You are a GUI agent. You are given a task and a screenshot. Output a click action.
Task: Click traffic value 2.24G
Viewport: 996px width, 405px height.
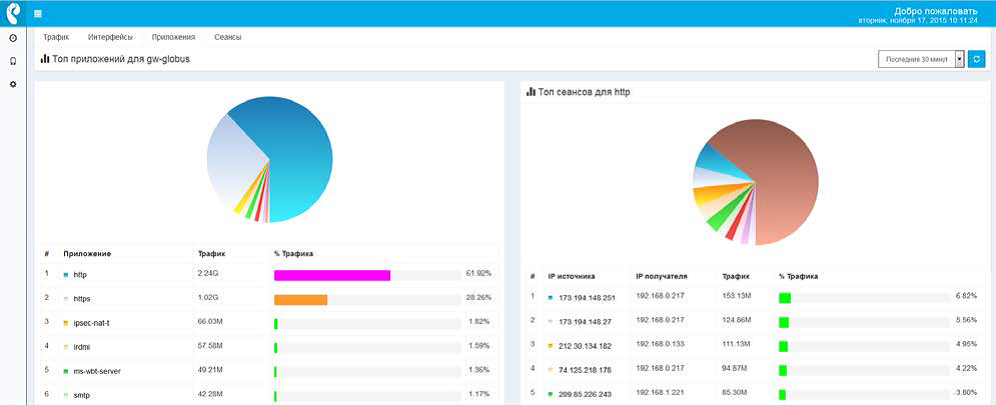208,273
